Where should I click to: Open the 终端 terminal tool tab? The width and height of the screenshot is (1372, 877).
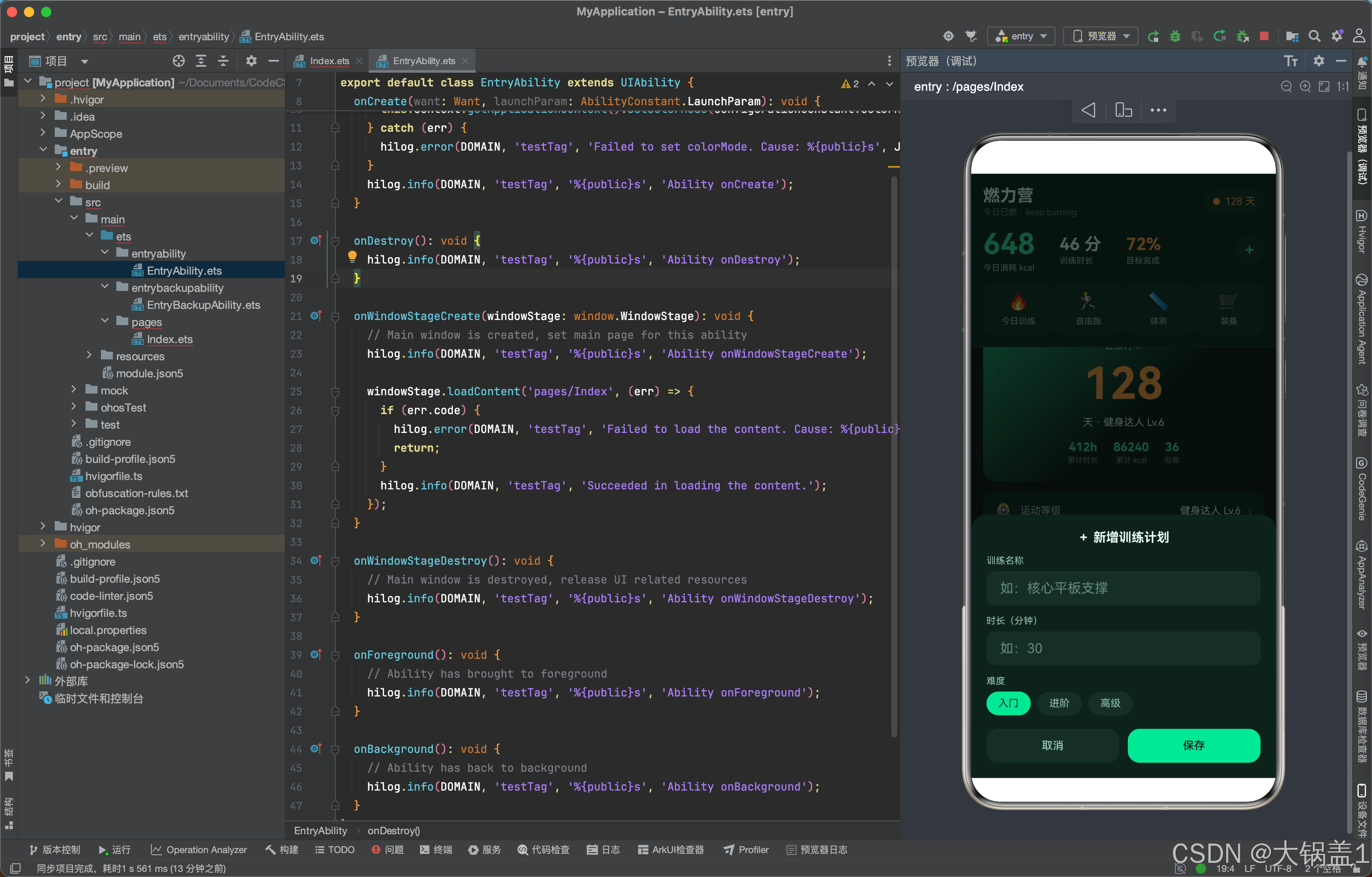[x=436, y=850]
